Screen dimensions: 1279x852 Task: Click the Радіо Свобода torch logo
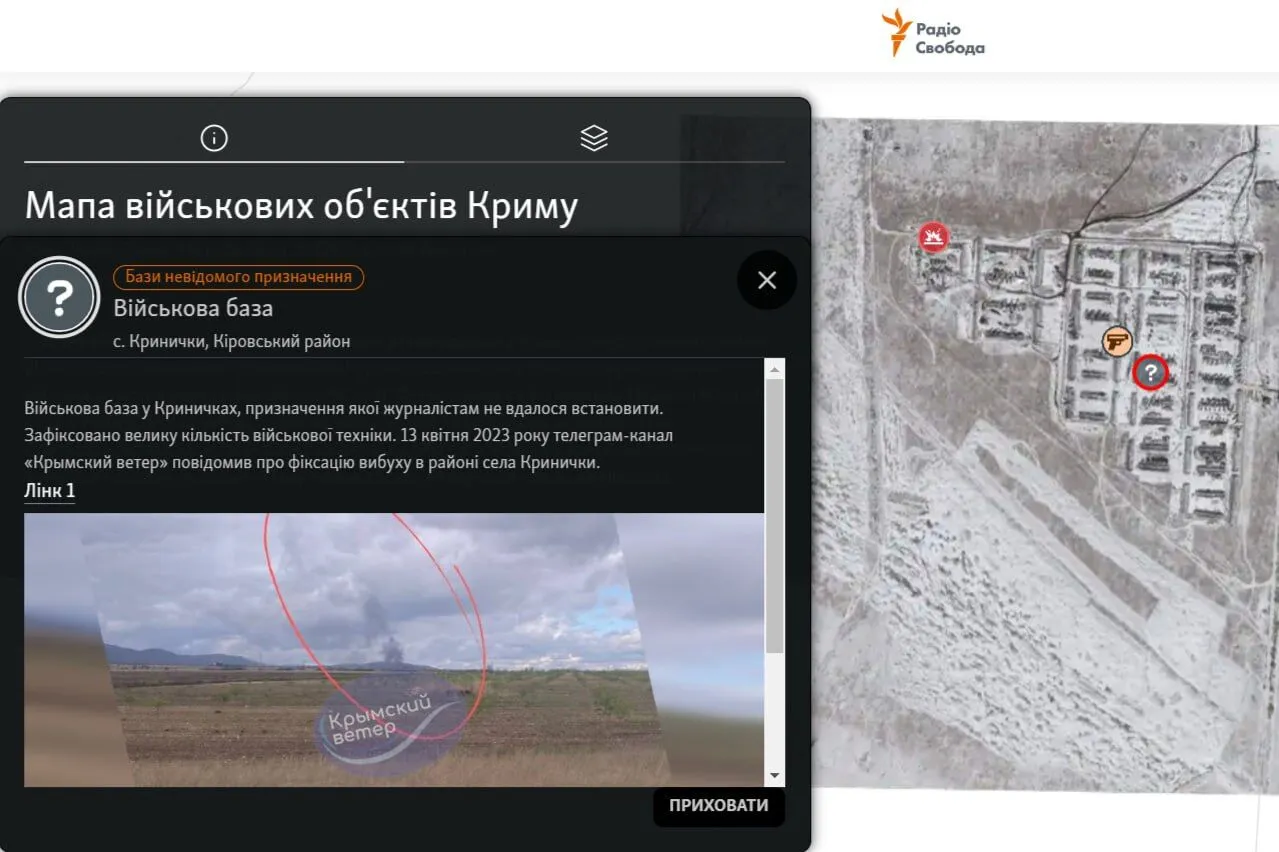coord(895,33)
